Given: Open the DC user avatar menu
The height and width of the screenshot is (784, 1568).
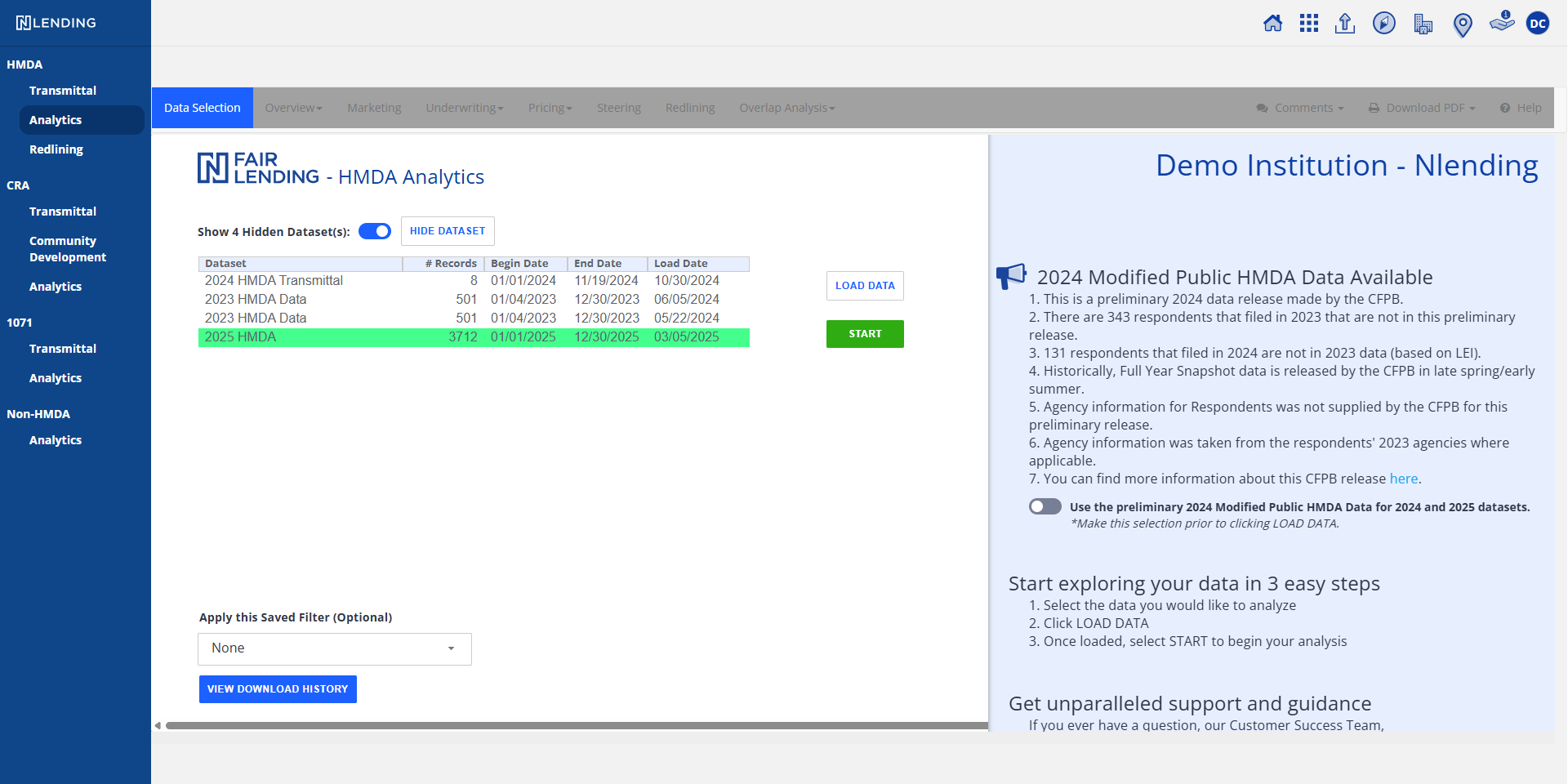Looking at the screenshot, I should pos(1538,23).
